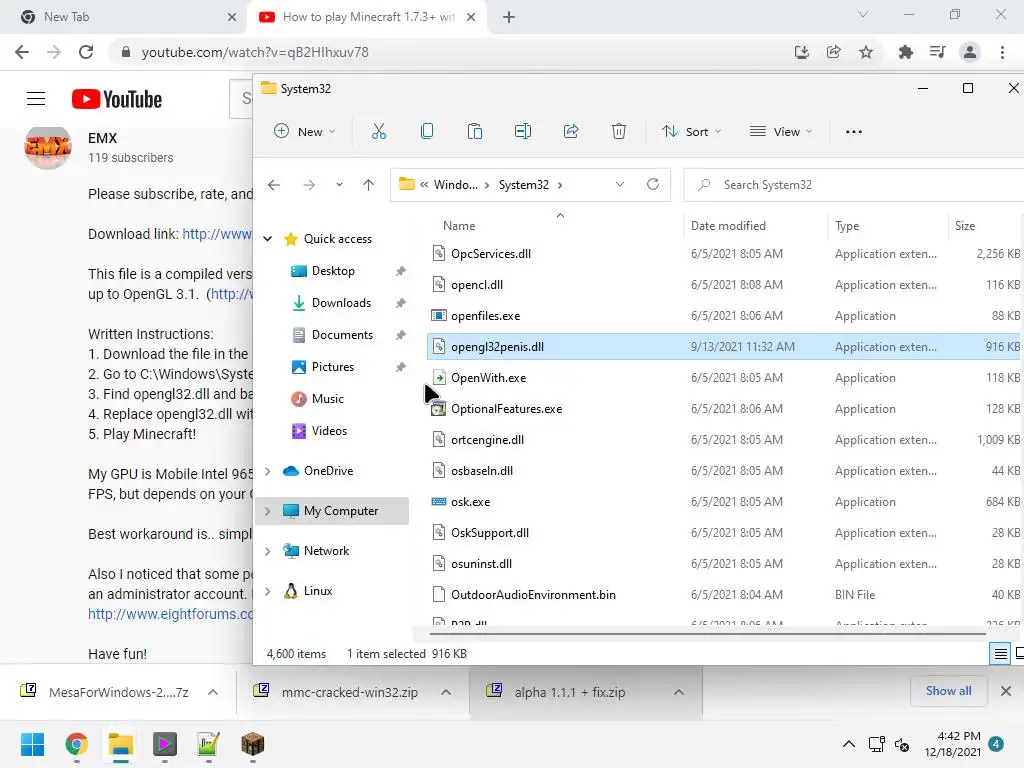
Task: Open Chrome three-dot menu
Action: [x=1002, y=52]
